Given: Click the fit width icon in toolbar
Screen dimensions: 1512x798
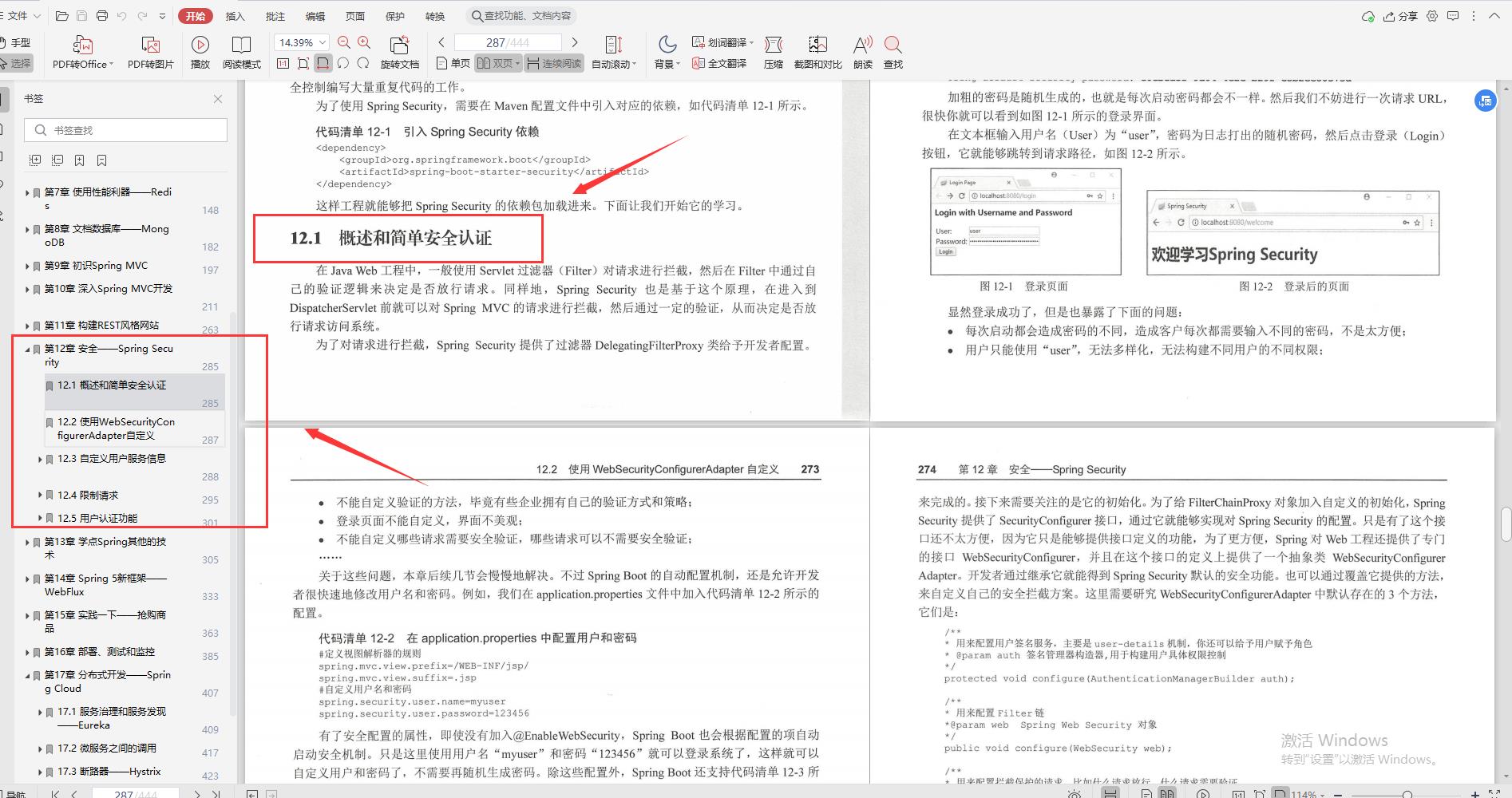Looking at the screenshot, I should click(x=323, y=63).
